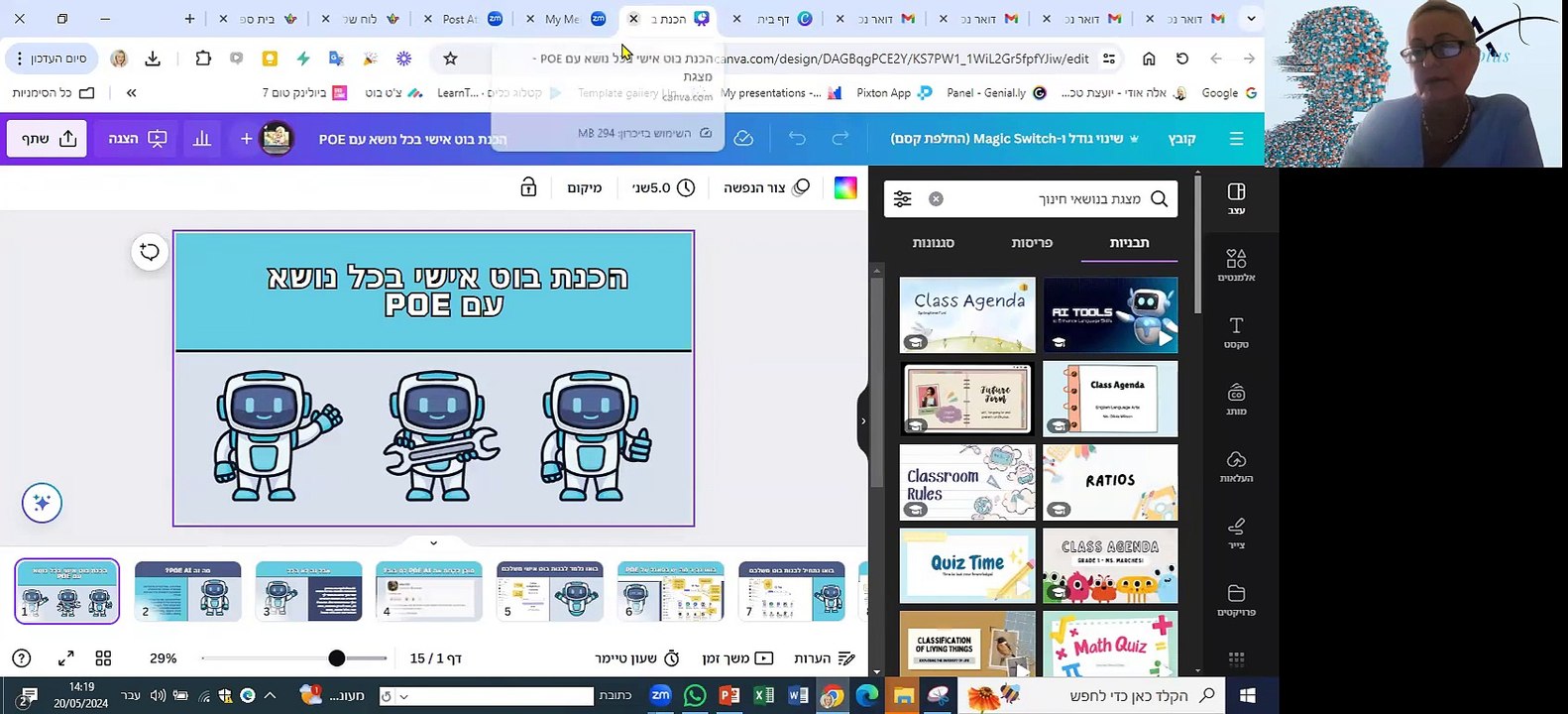Open the Elements (אלמנטים) sidebar panel
Viewport: 1568px width, 714px height.
tap(1236, 266)
